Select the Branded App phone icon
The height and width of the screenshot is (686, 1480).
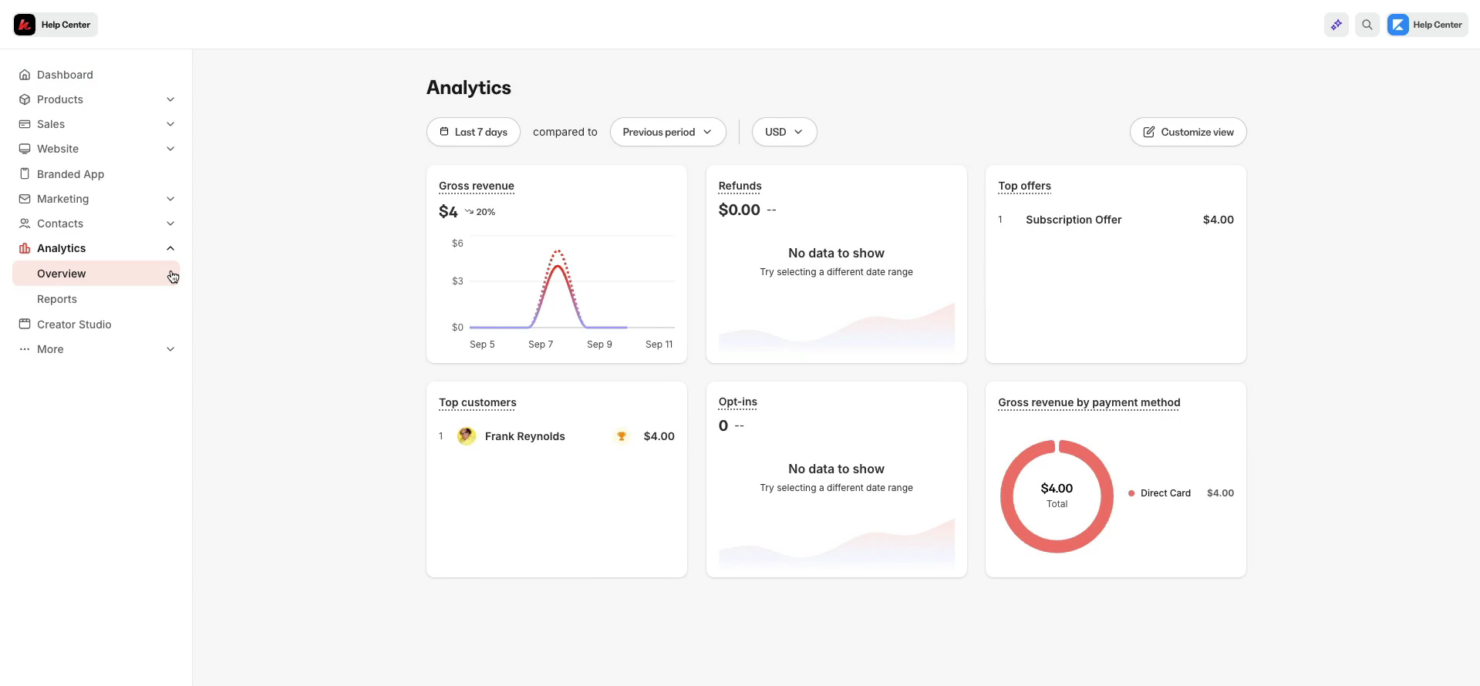click(22, 173)
